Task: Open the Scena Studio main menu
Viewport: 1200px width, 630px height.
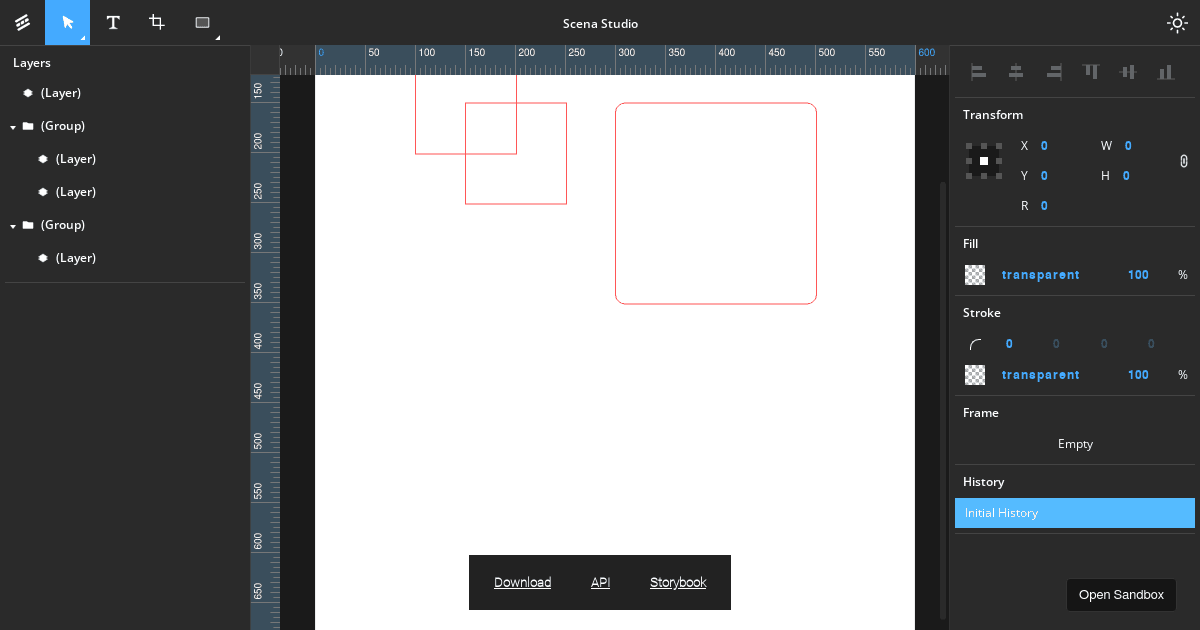Action: (x=21, y=22)
